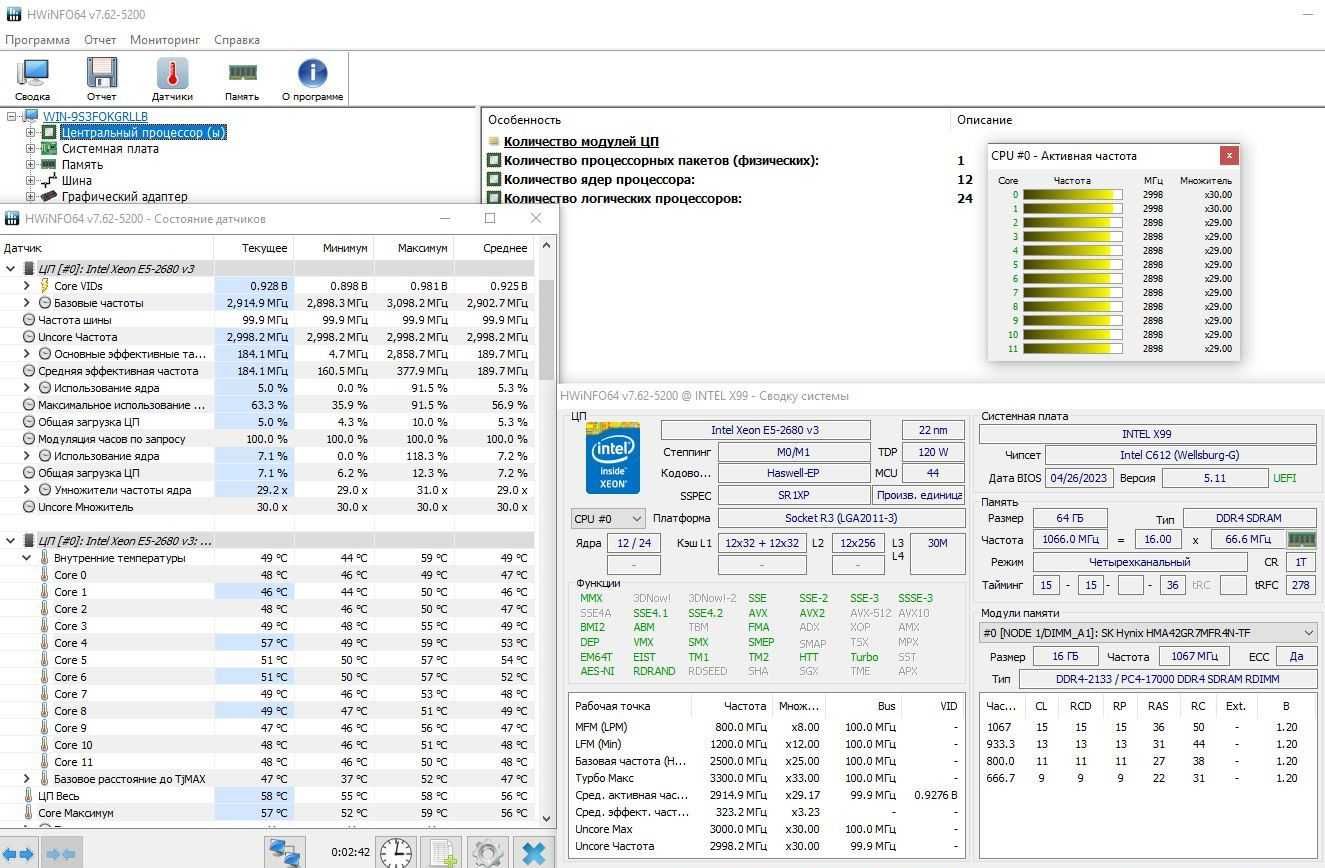This screenshot has width=1325, height=868.
Task: Click the Турбо Макс operating point row
Action: [767, 778]
